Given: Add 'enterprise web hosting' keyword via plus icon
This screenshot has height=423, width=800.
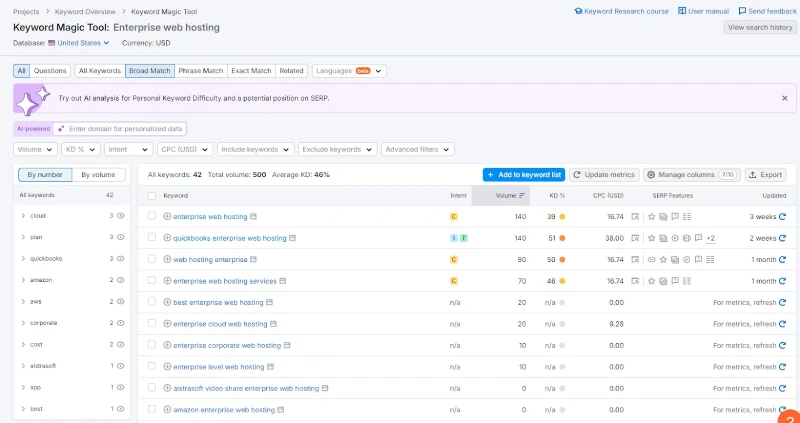Looking at the screenshot, I should [167, 216].
